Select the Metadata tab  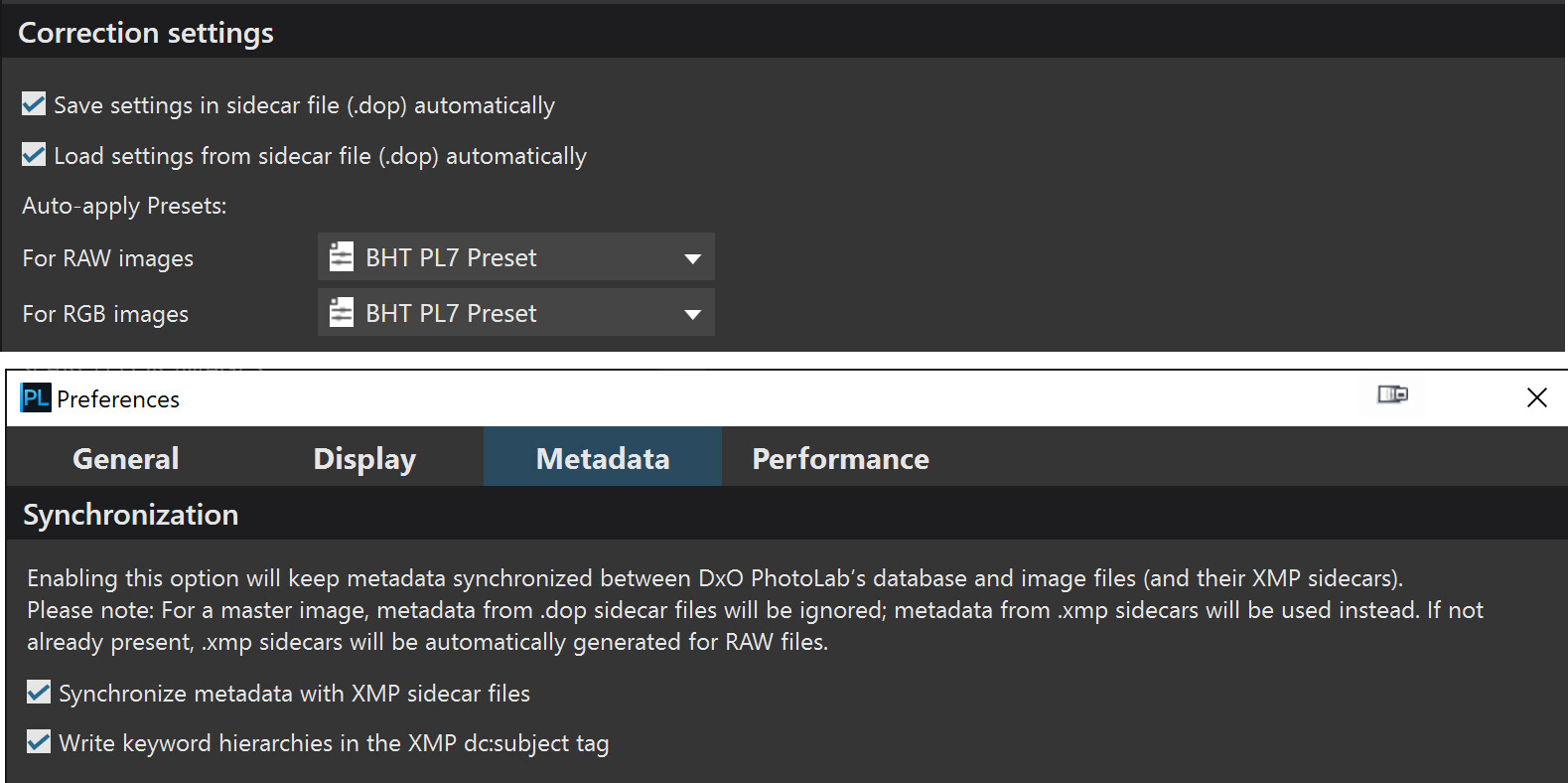pos(603,458)
